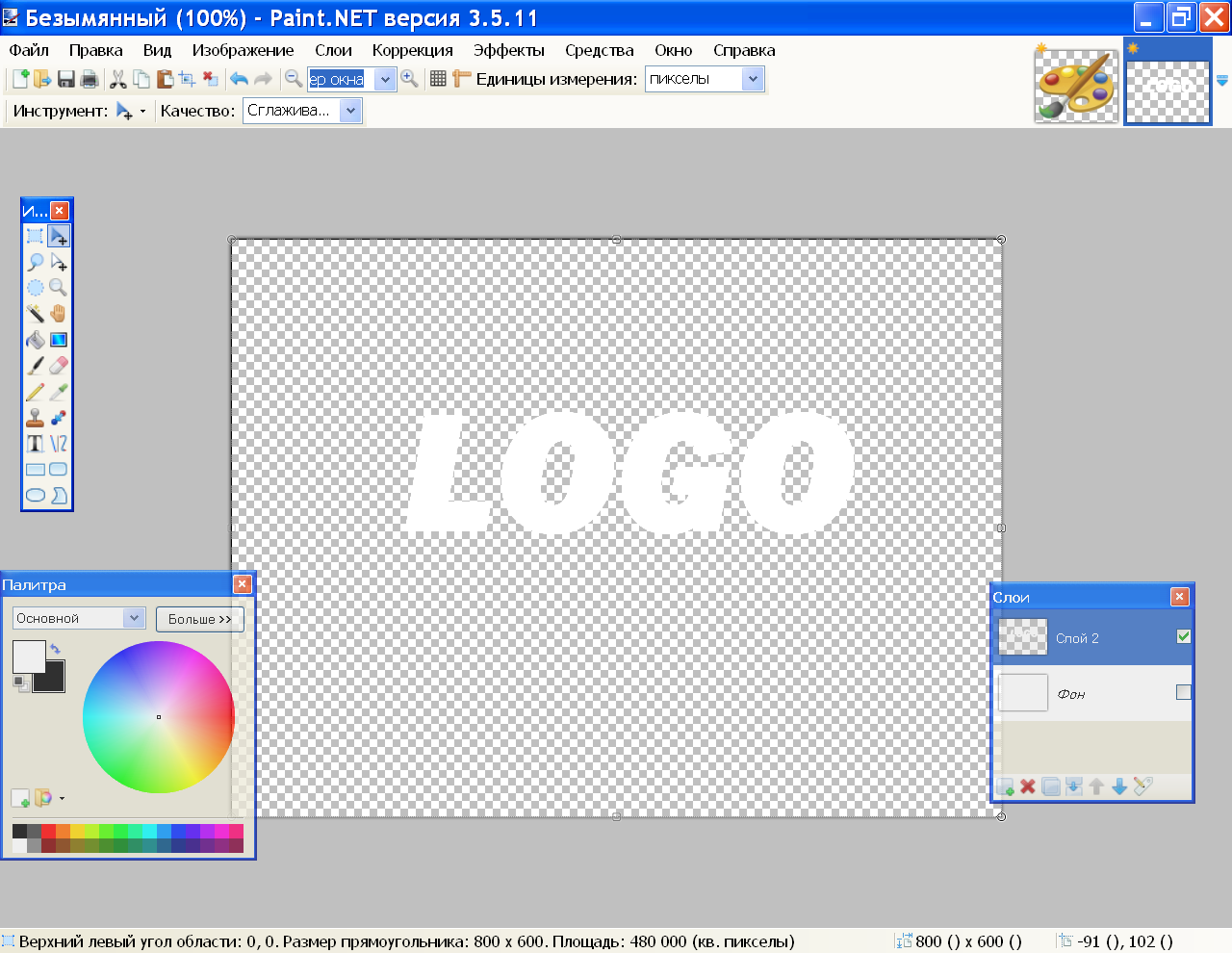Select the Pencil tool
Image resolution: width=1232 pixels, height=953 pixels.
tap(36, 392)
